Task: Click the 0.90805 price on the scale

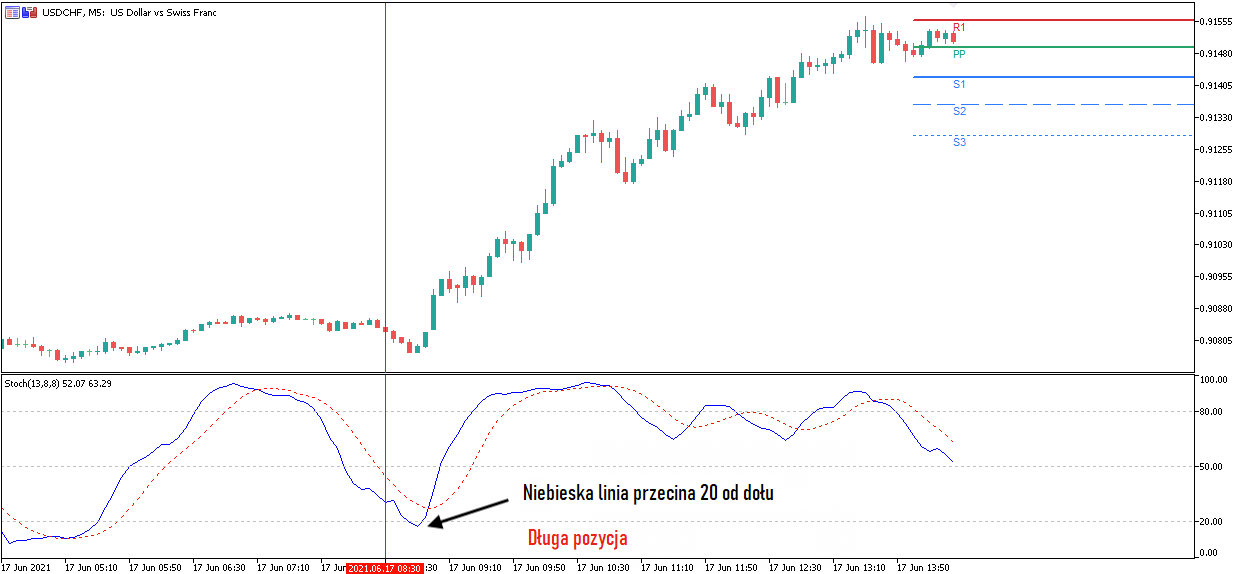Action: (1216, 341)
